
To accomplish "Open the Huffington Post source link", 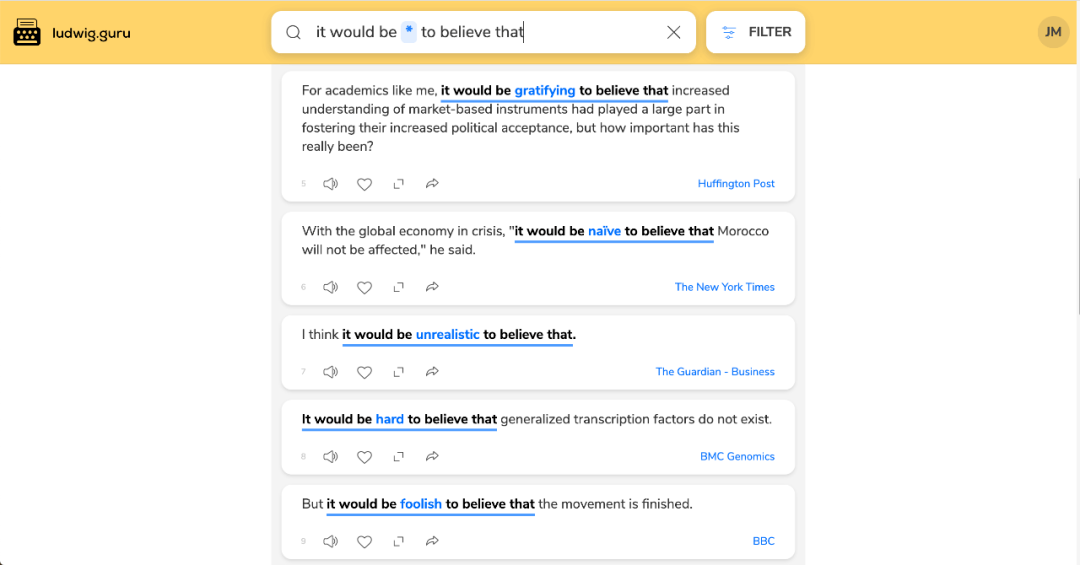I will (736, 184).
